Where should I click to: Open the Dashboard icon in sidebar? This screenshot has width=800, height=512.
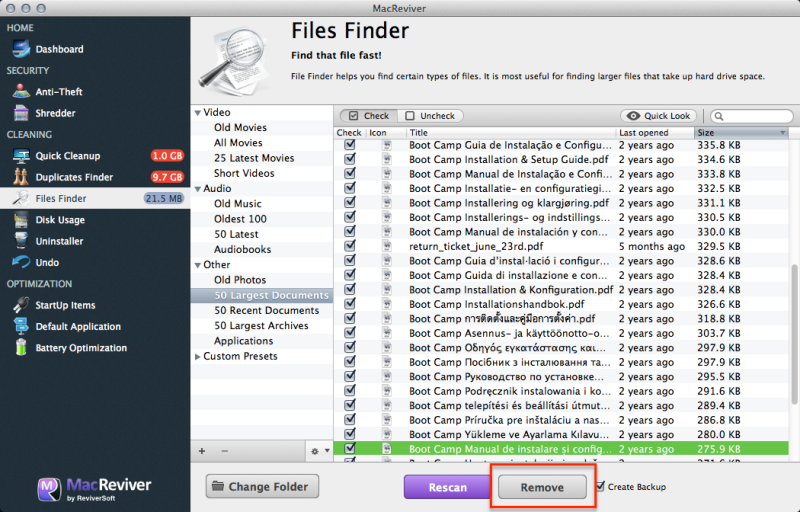coord(21,49)
